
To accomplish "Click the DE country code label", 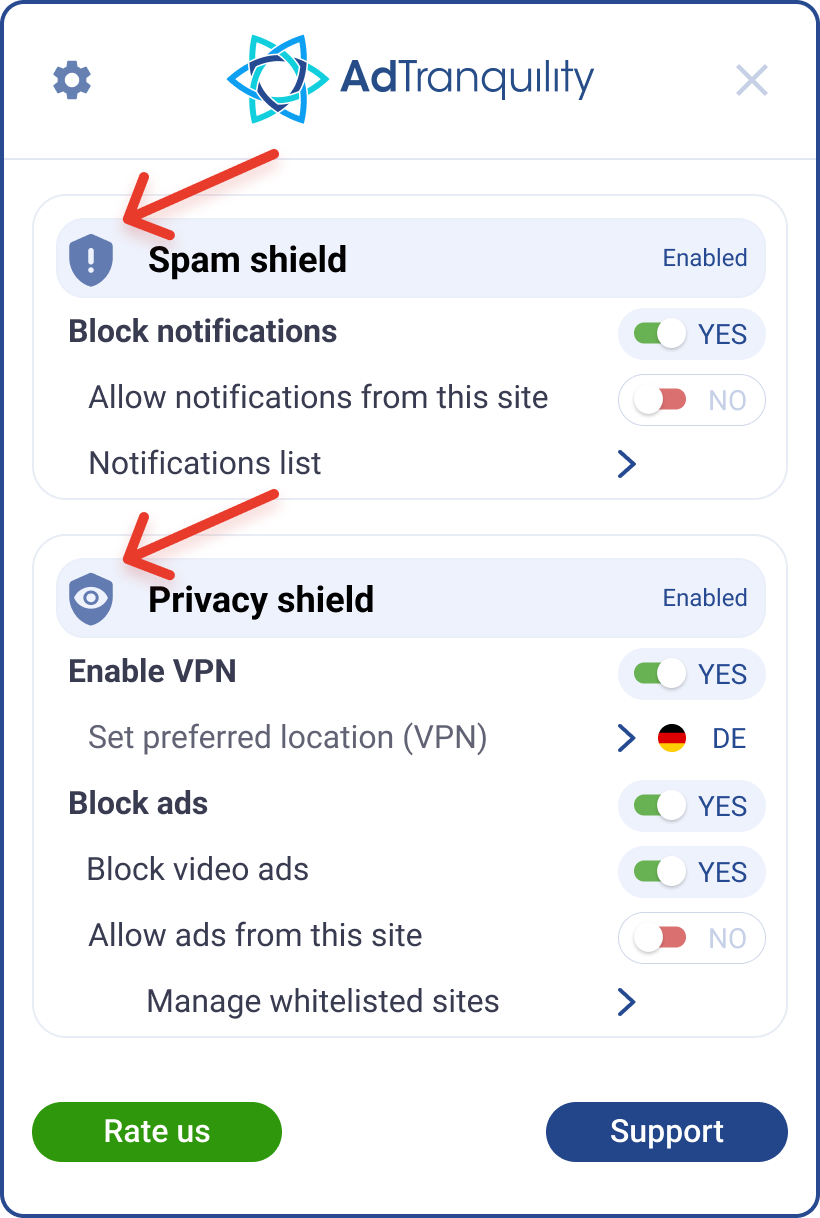I will (729, 739).
